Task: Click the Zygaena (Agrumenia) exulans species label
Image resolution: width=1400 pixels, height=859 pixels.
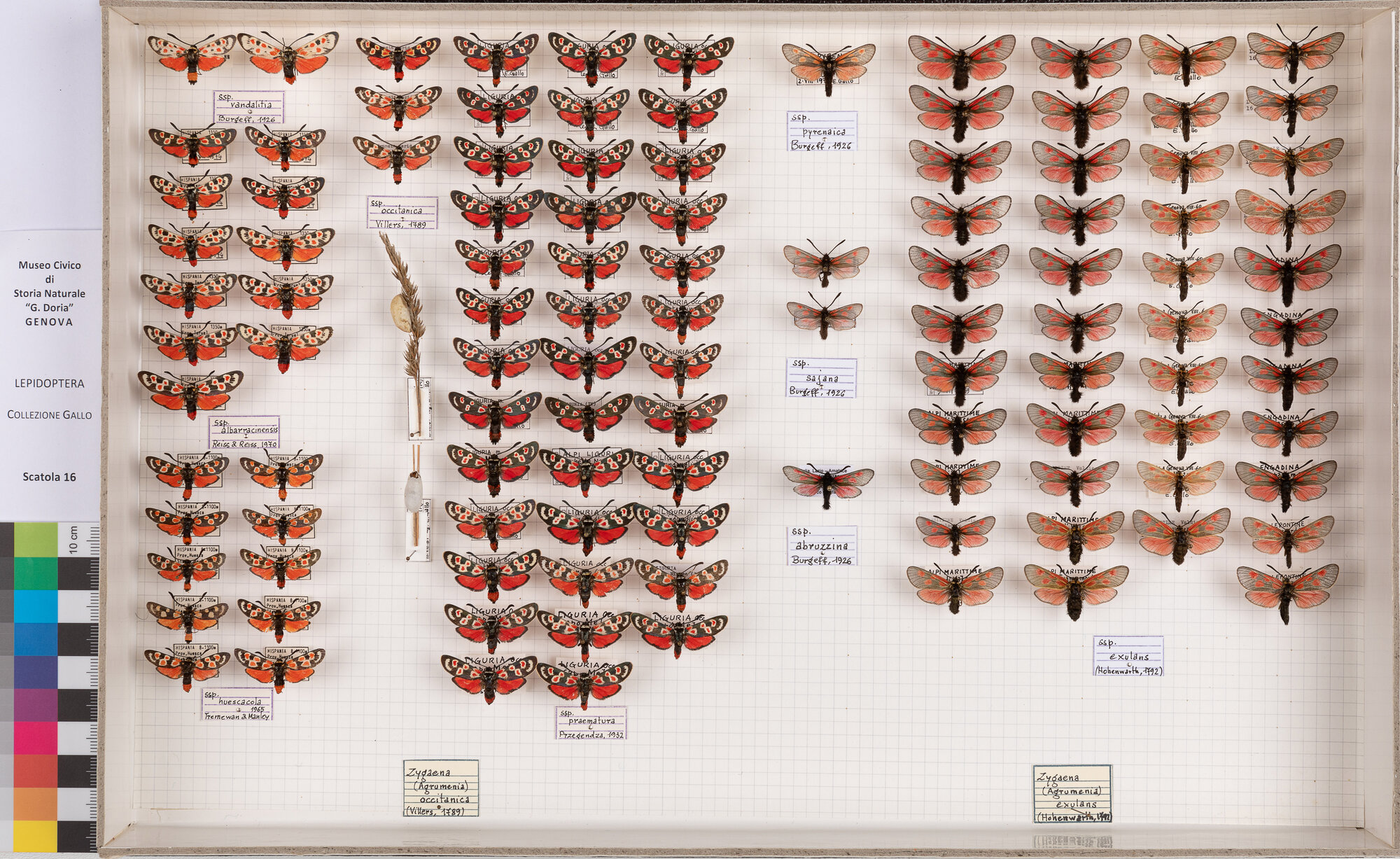Action: [1072, 793]
